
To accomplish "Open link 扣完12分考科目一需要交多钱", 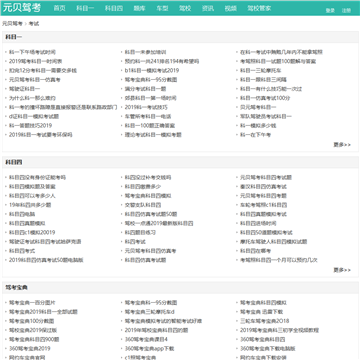I will (43, 70).
